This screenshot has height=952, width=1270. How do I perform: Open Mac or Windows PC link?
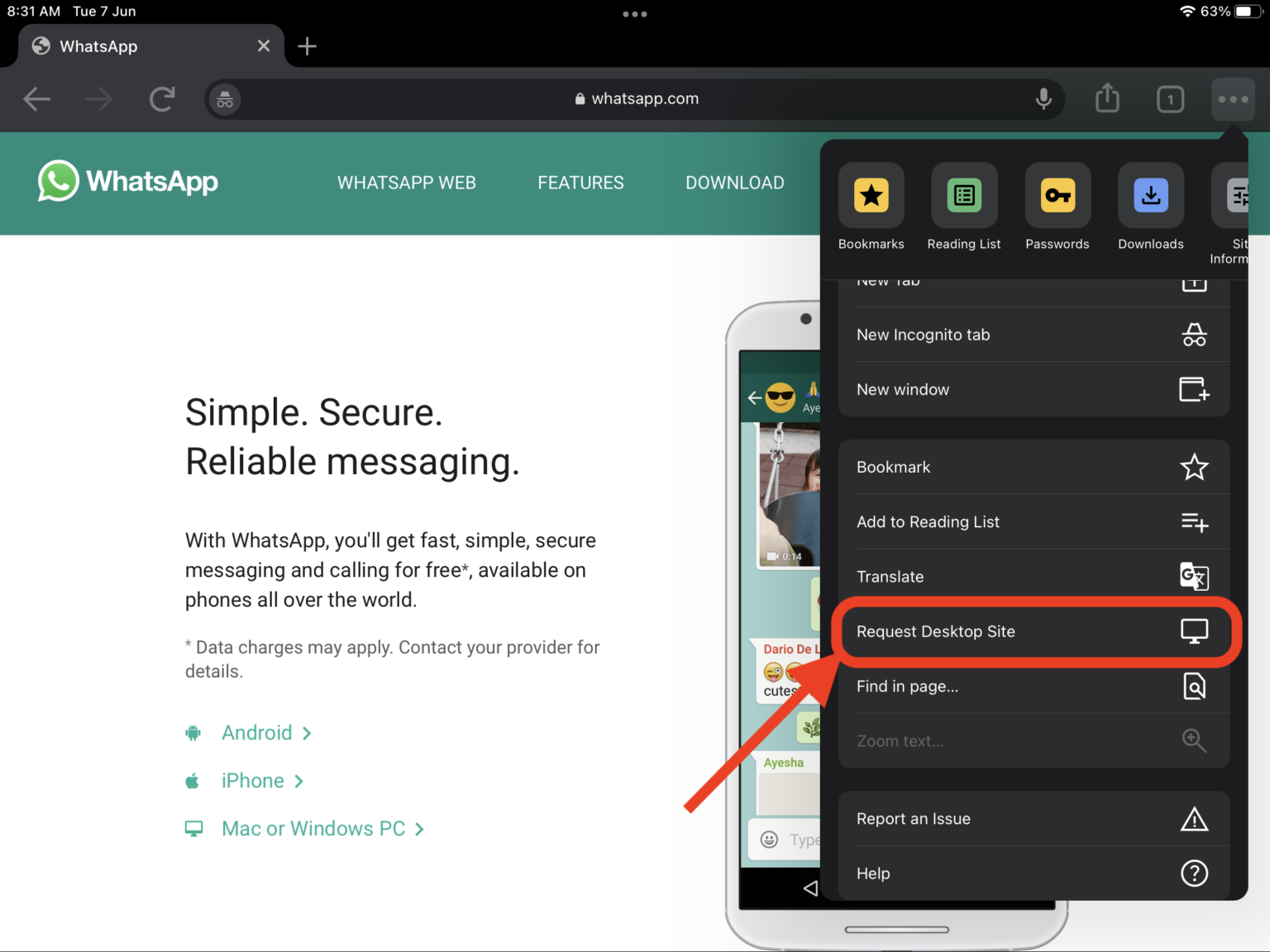[x=322, y=829]
